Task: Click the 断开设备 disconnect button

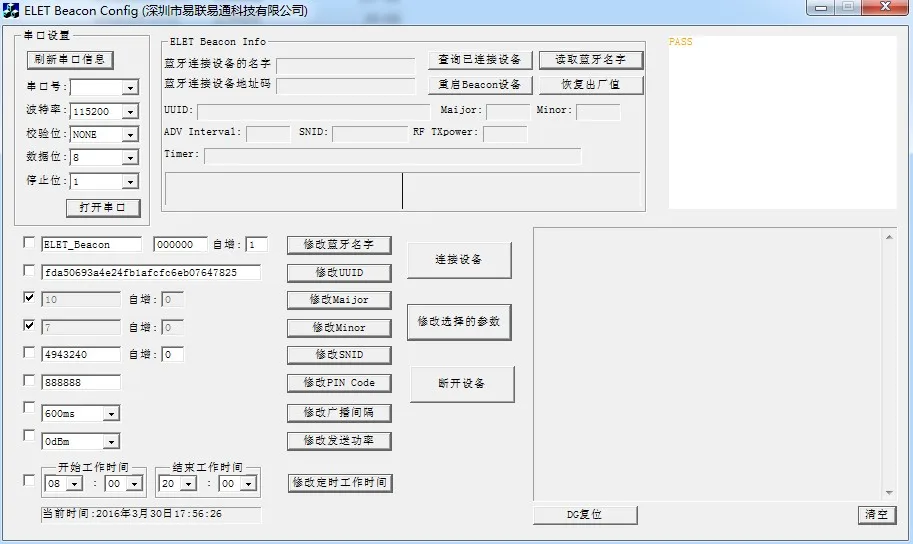Action: click(x=462, y=384)
